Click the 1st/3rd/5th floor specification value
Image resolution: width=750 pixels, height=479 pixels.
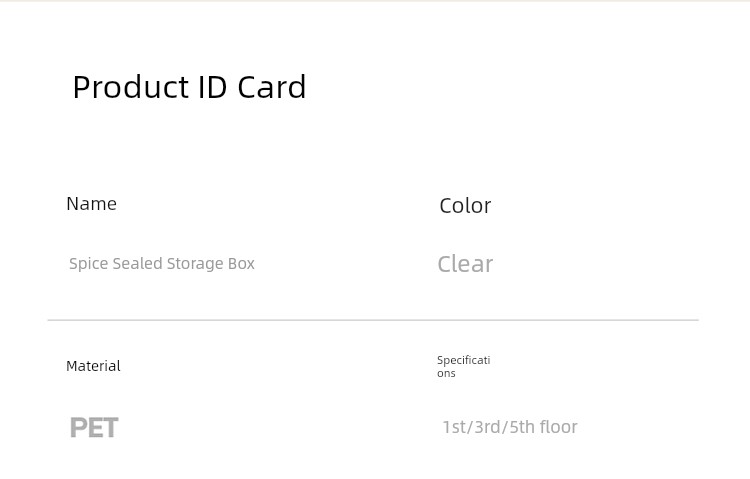(510, 427)
